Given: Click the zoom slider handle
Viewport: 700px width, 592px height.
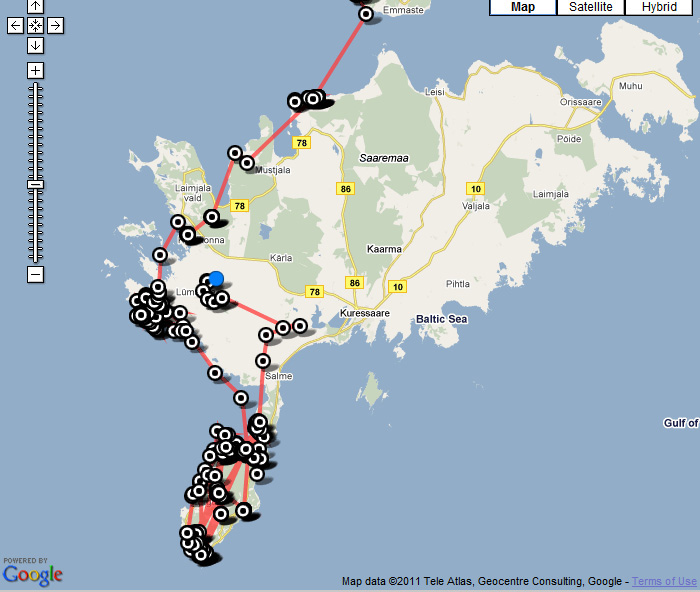Looking at the screenshot, I should [x=35, y=184].
